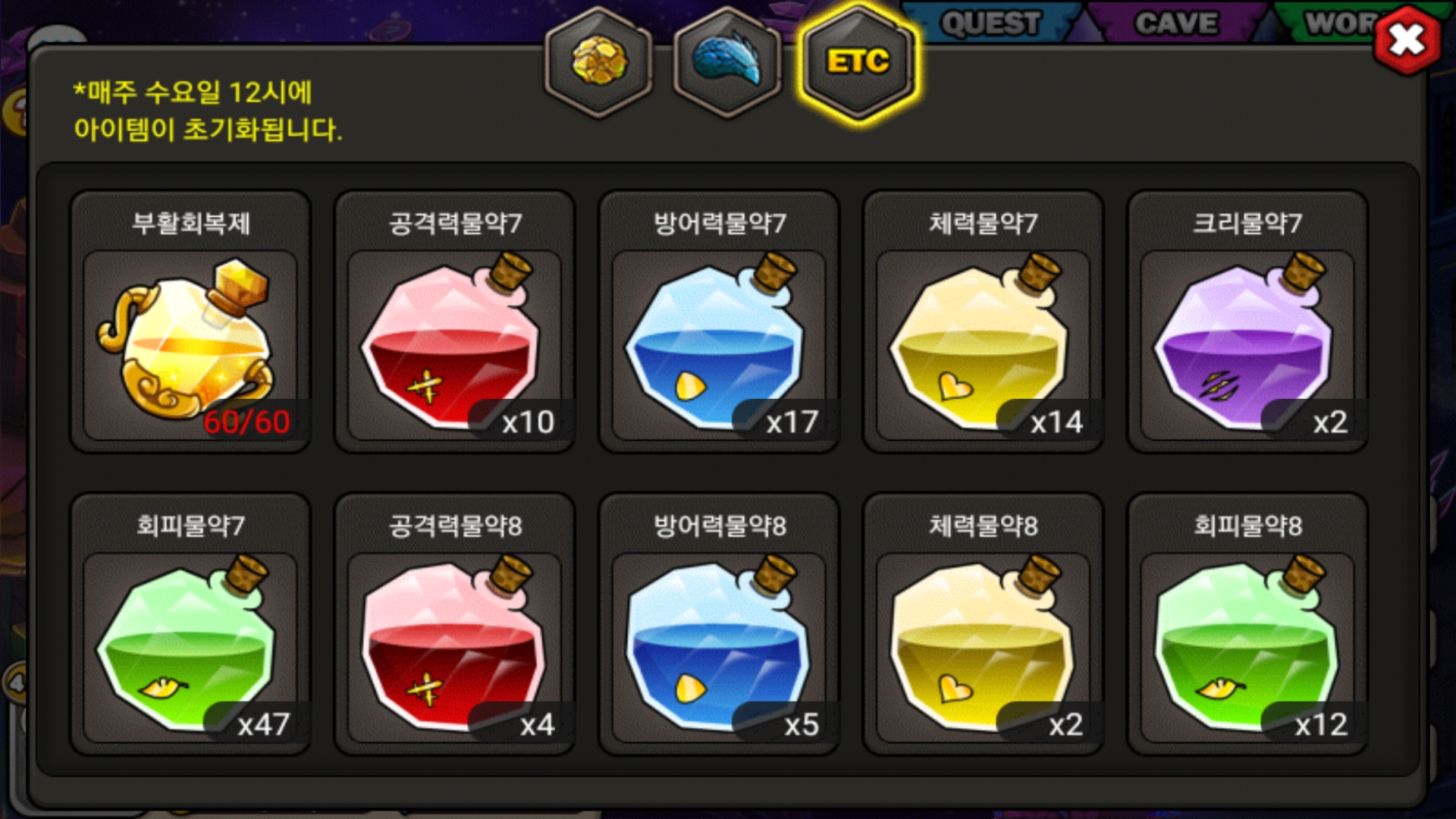Image resolution: width=1456 pixels, height=819 pixels.
Task: Choose the red 공격력물약7 potion
Action: (x=454, y=322)
